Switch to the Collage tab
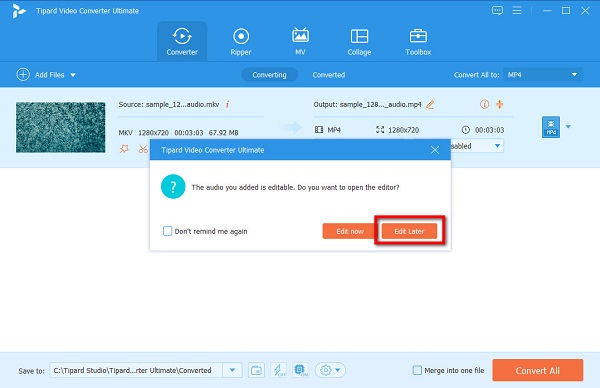 click(x=359, y=41)
